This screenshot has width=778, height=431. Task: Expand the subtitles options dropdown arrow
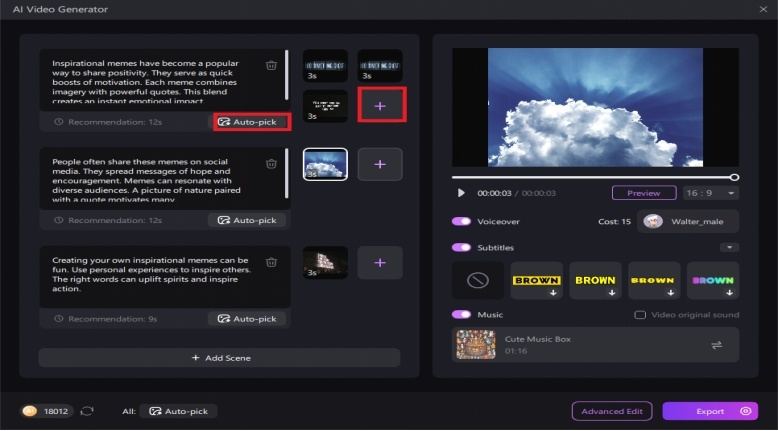[729, 247]
